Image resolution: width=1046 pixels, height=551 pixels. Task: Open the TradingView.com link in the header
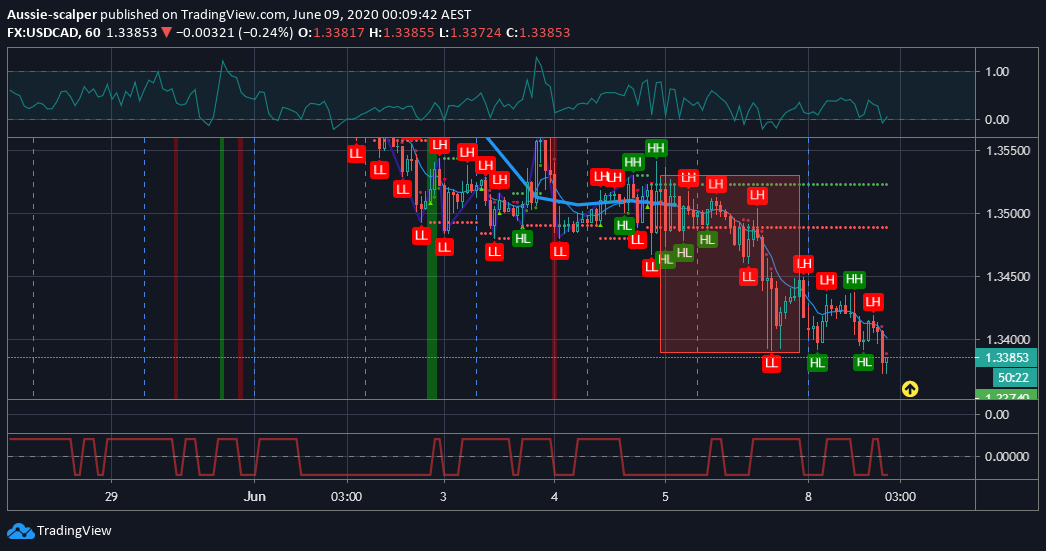234,14
